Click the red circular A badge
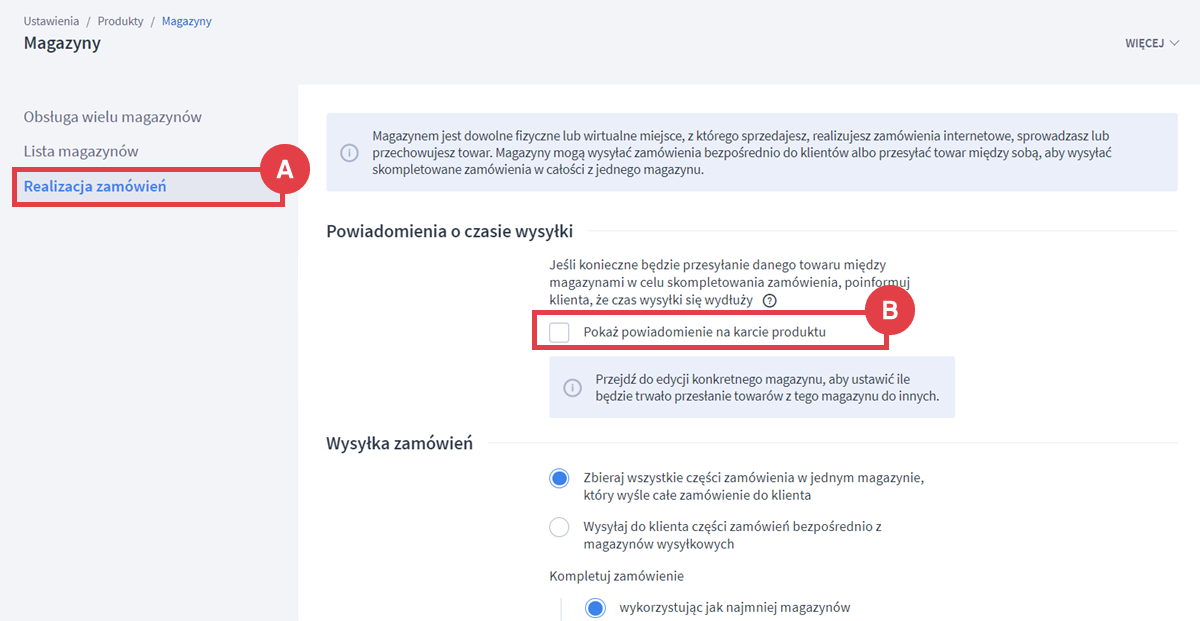 tap(285, 169)
